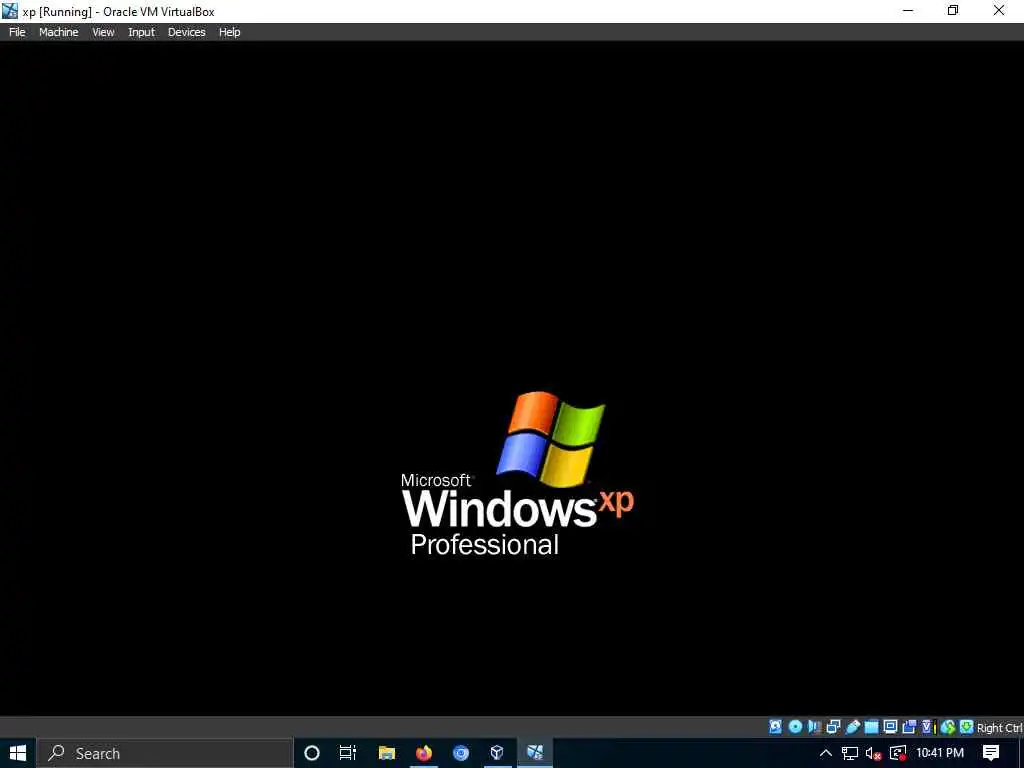The image size is (1024, 768).
Task: Click the Right Ctrl host key label
Action: click(999, 728)
